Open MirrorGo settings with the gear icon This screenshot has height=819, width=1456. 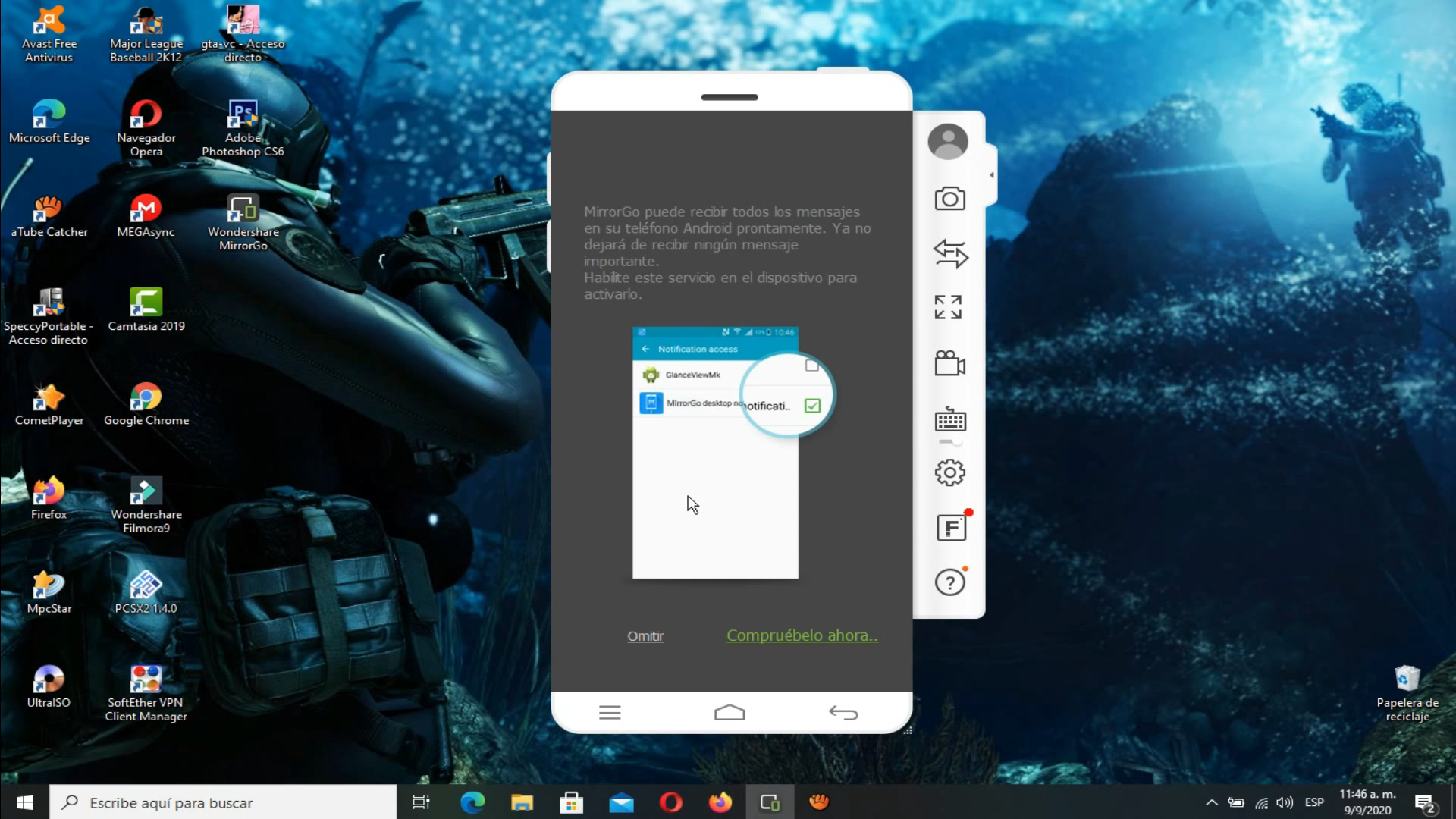tap(949, 472)
